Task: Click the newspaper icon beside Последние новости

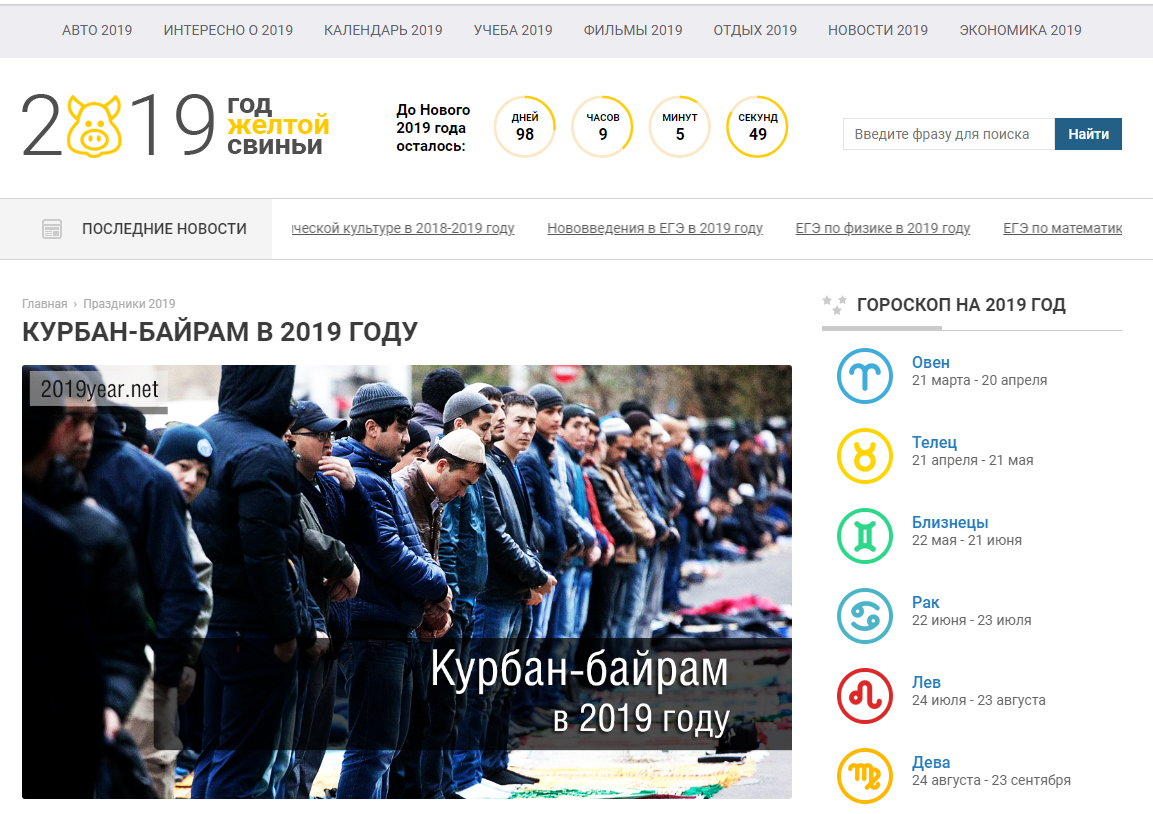Action: (x=52, y=229)
